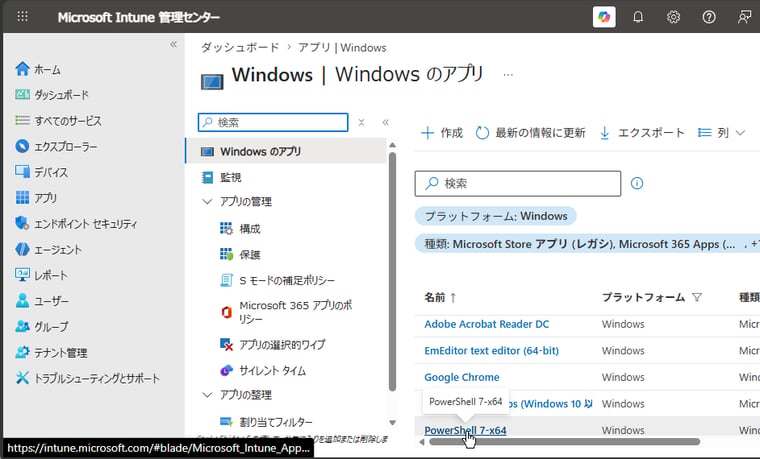Screen dimensions: 760x459
Task: Click the info icon beside search
Action: [637, 183]
